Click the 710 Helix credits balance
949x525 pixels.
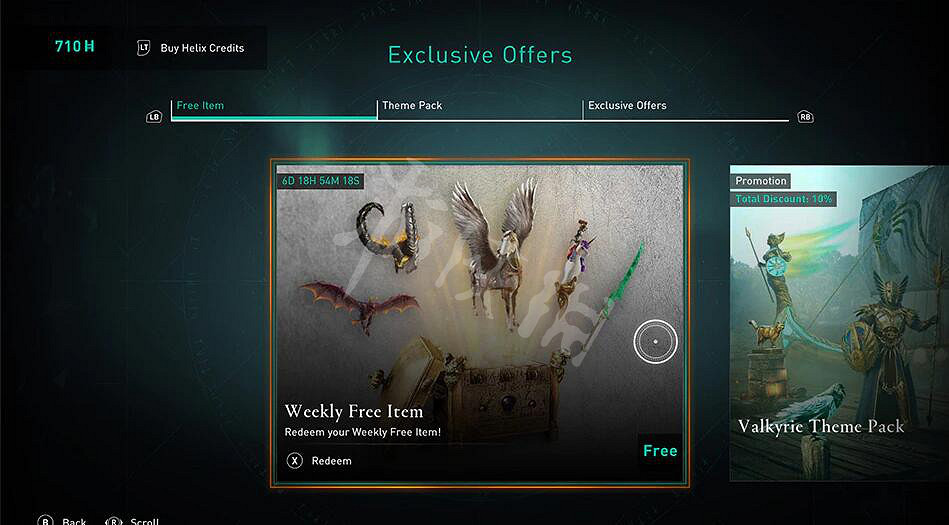pyautogui.click(x=75, y=46)
